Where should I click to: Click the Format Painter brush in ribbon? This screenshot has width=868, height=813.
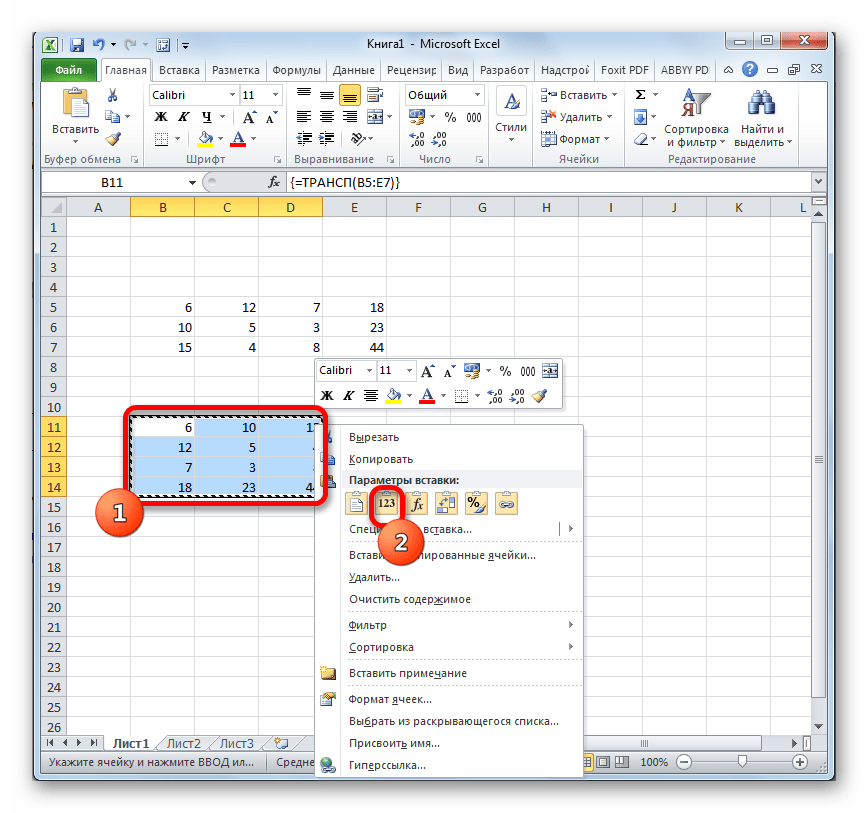(x=113, y=139)
